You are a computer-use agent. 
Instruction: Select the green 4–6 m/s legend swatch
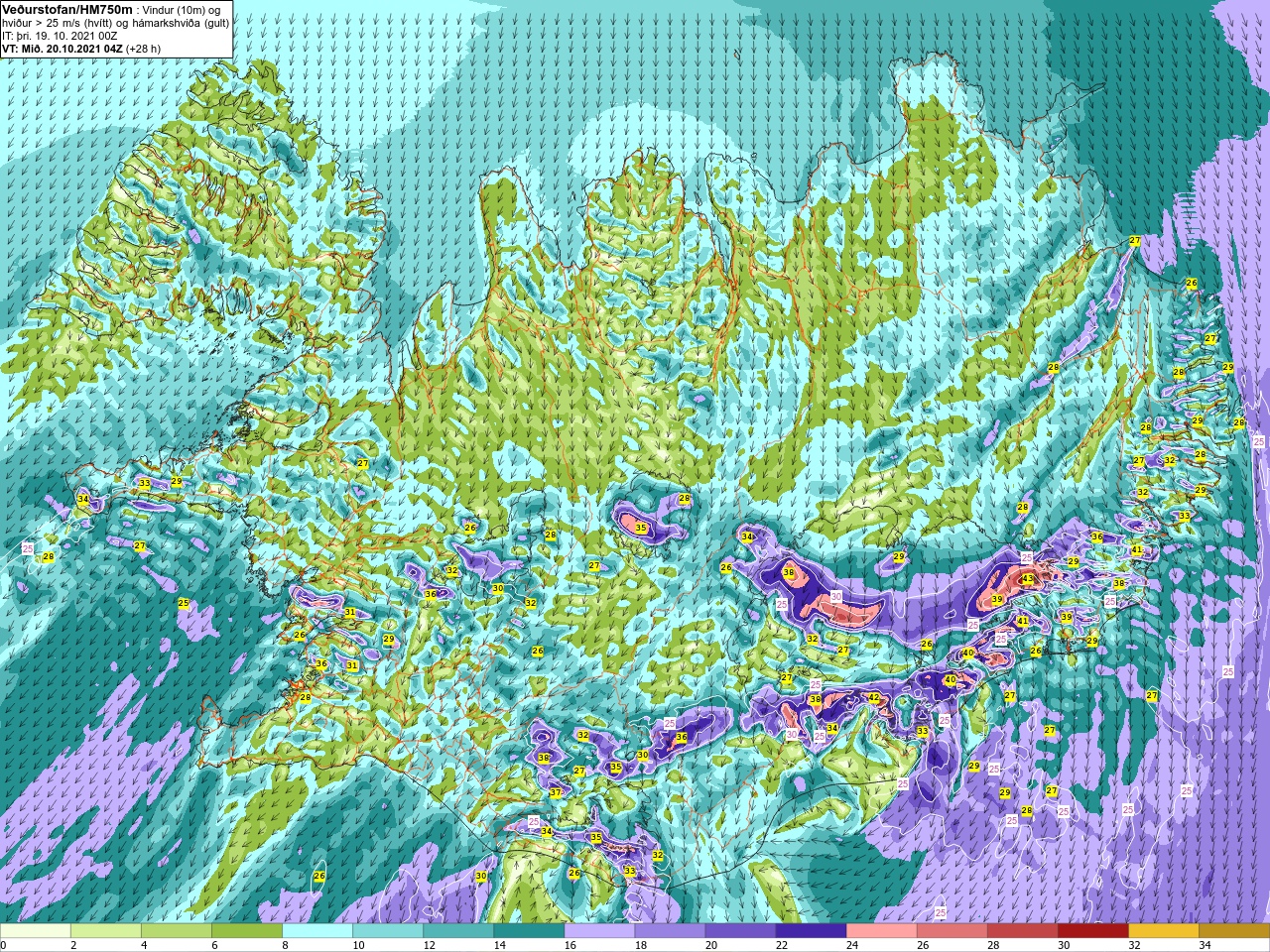[177, 931]
